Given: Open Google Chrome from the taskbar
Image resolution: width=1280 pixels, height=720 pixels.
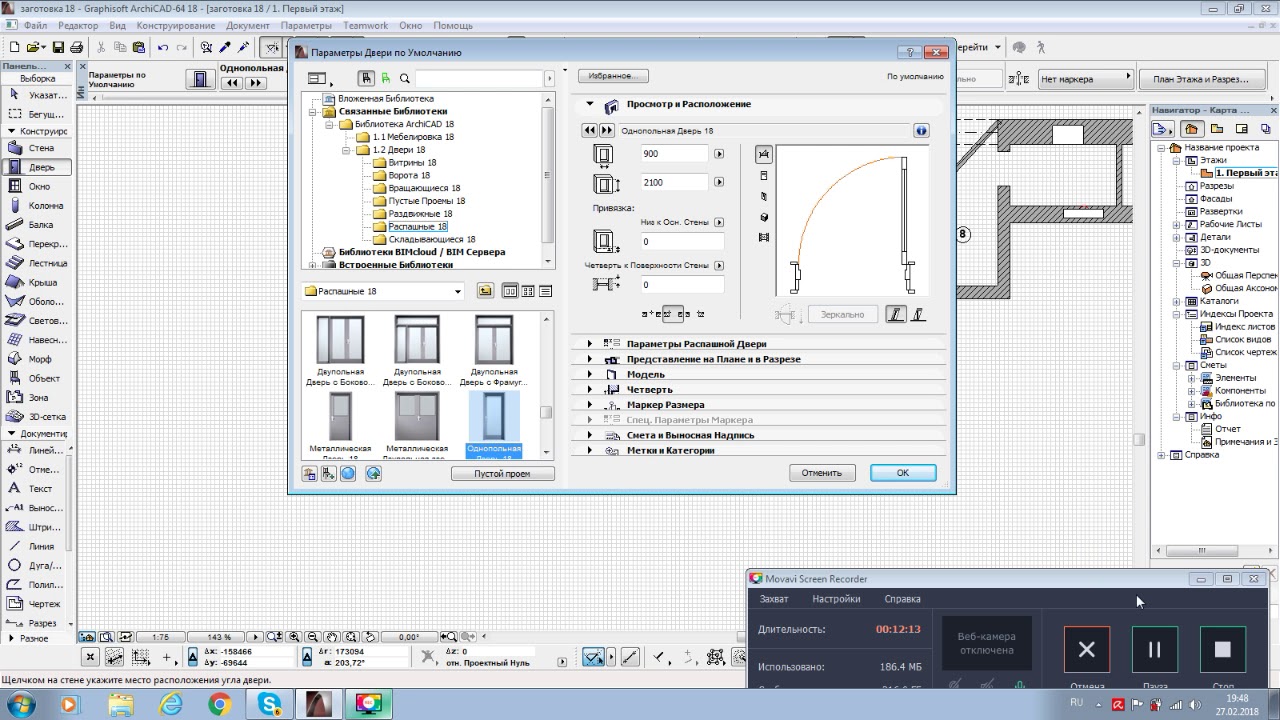Looking at the screenshot, I should coord(219,705).
